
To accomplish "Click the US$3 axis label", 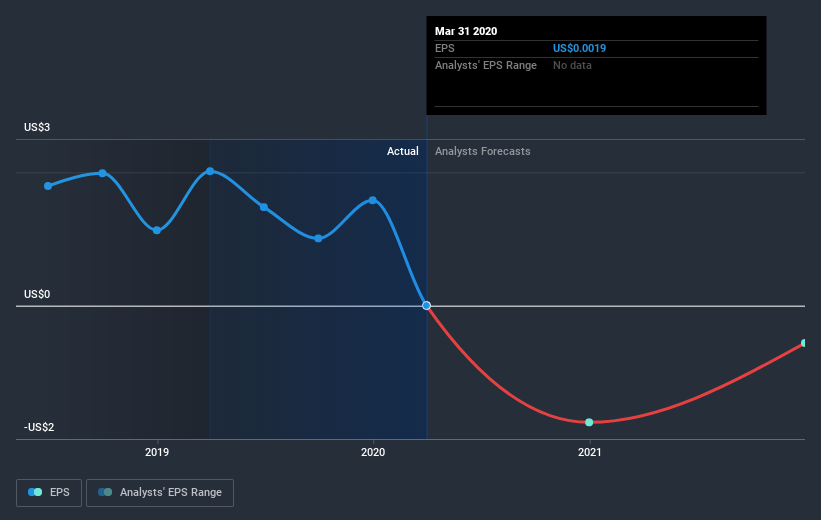I will click(37, 127).
